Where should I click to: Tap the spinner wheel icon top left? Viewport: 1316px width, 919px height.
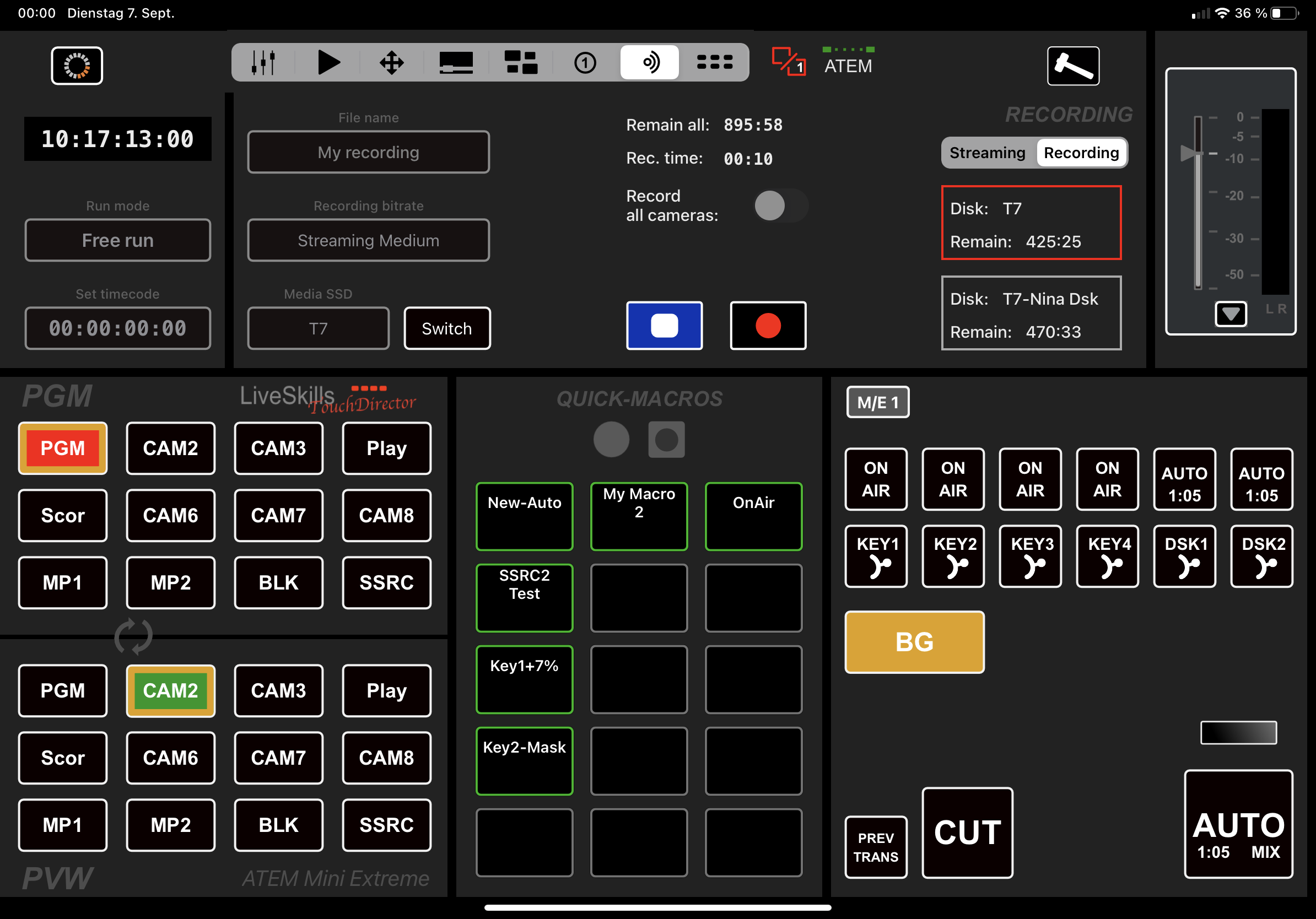pyautogui.click(x=77, y=66)
